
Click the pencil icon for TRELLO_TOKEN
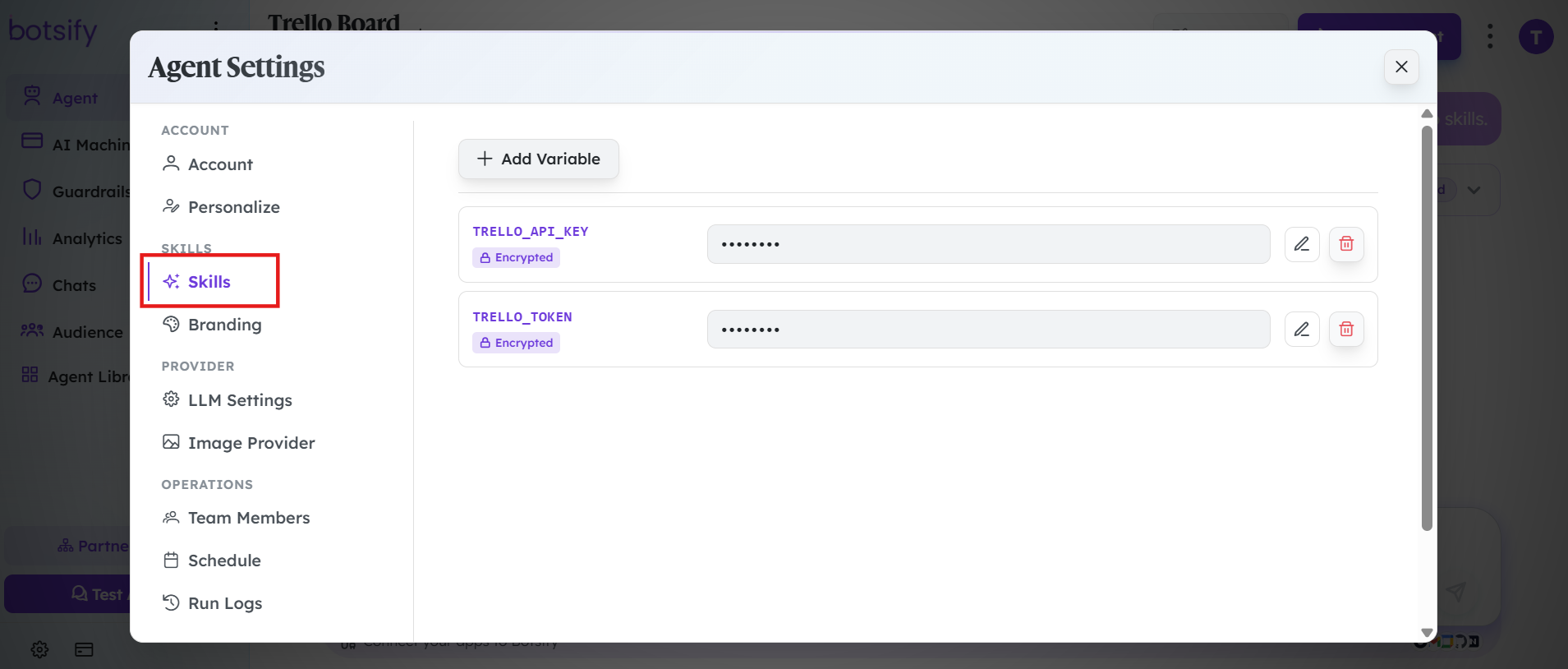tap(1302, 330)
